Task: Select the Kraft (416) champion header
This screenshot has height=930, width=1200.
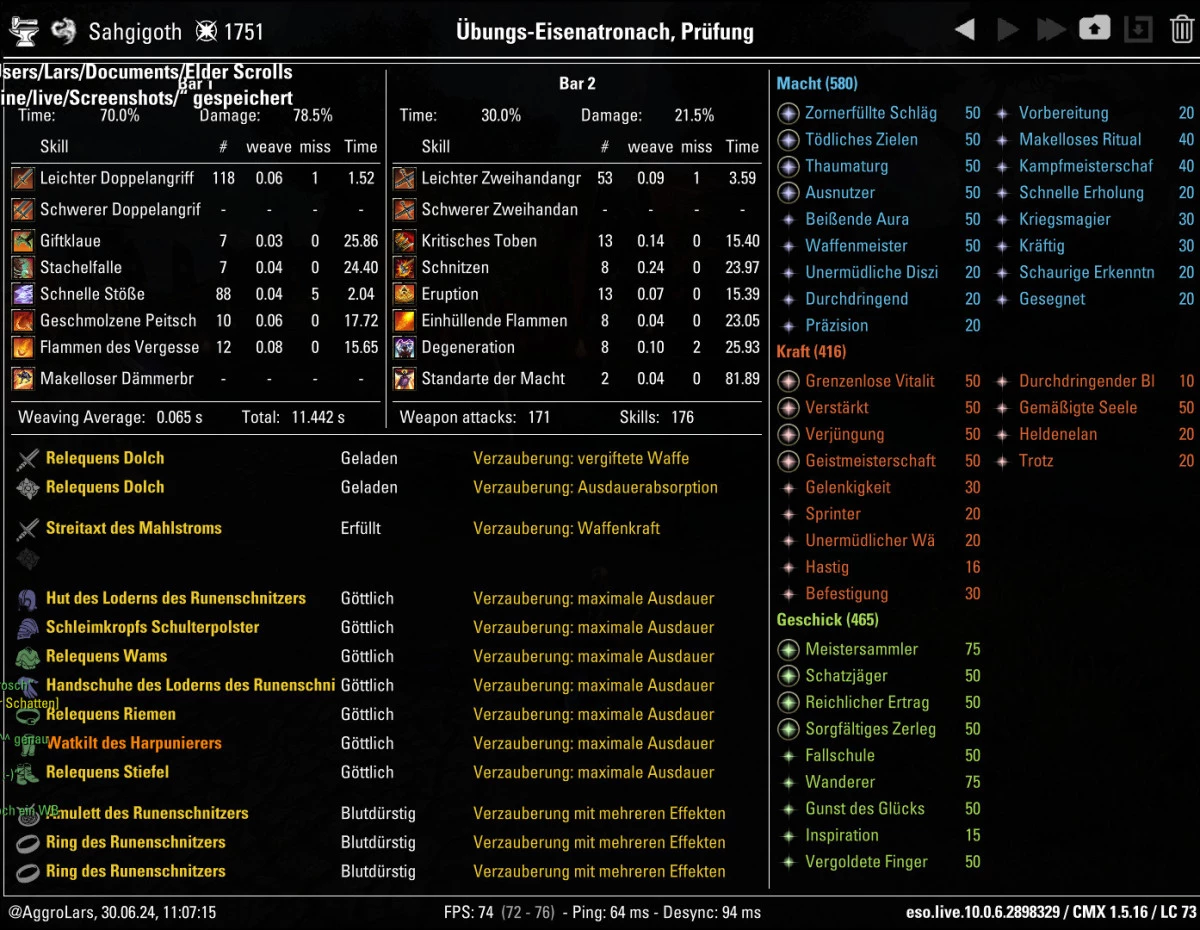Action: [x=811, y=352]
